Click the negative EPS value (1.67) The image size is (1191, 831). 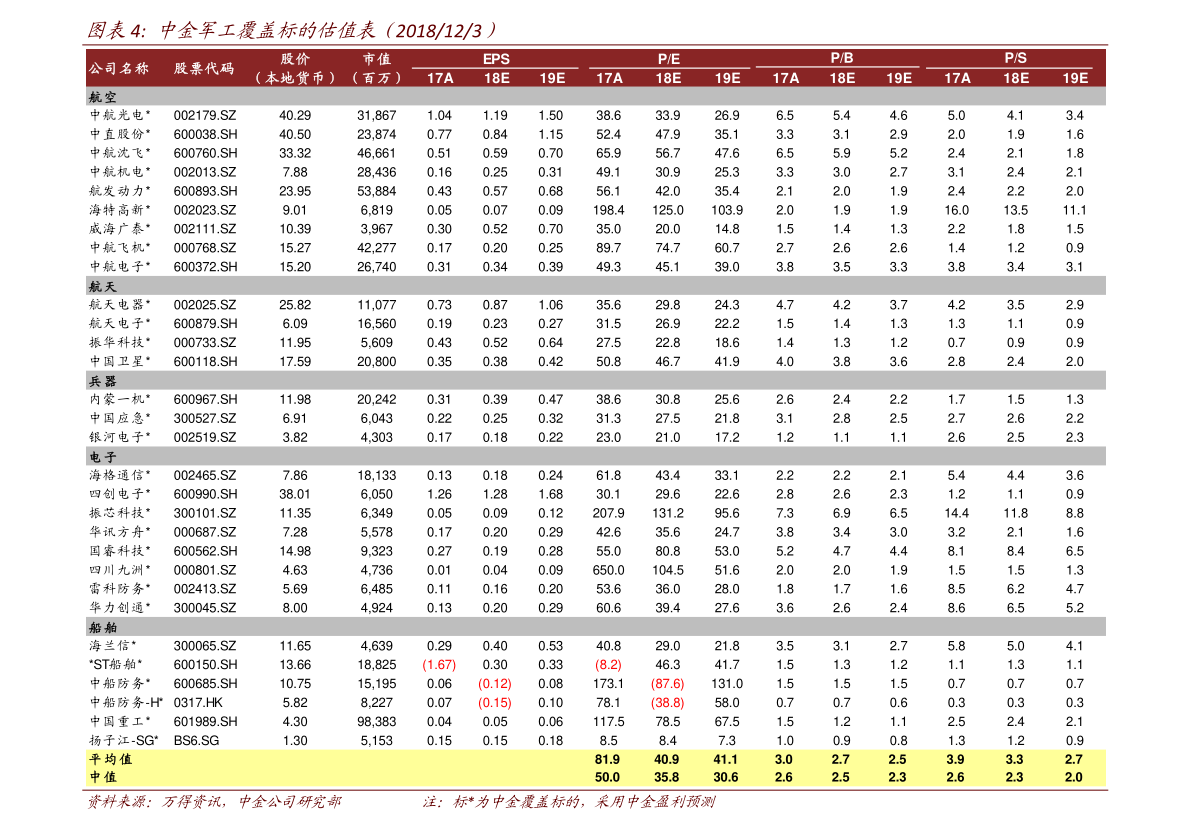tap(439, 665)
